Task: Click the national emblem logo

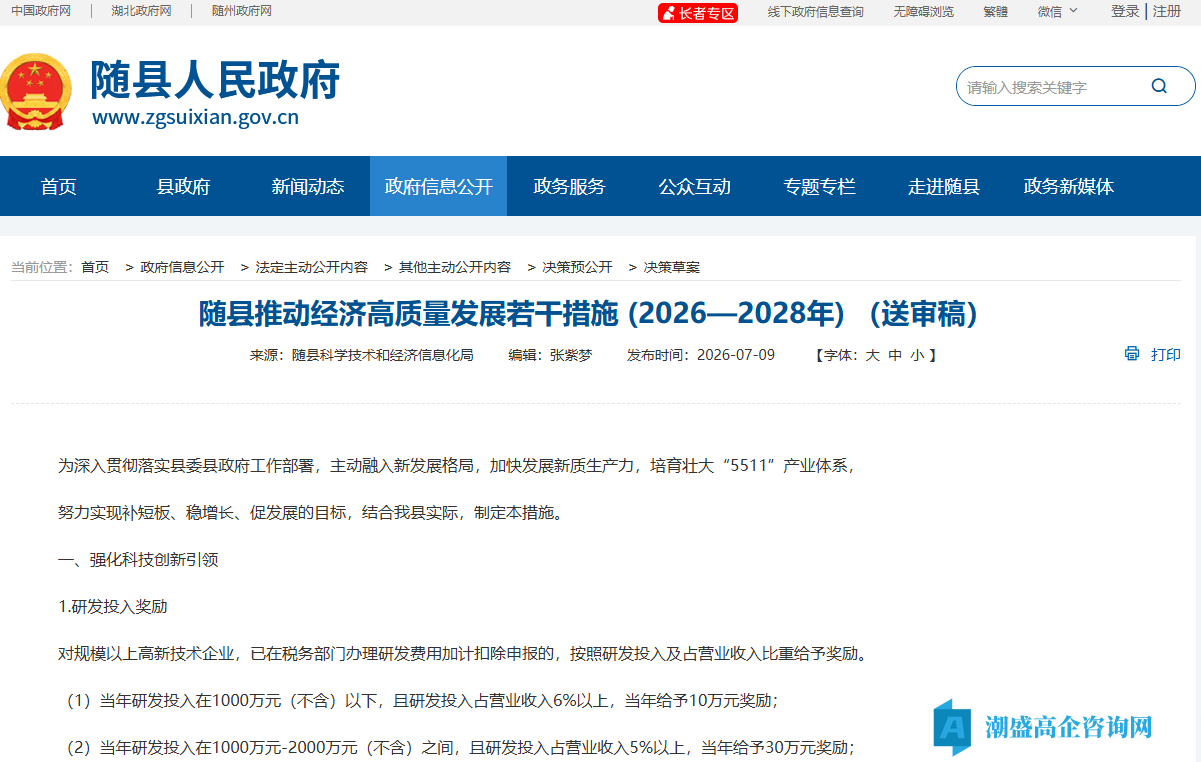Action: pyautogui.click(x=36, y=92)
